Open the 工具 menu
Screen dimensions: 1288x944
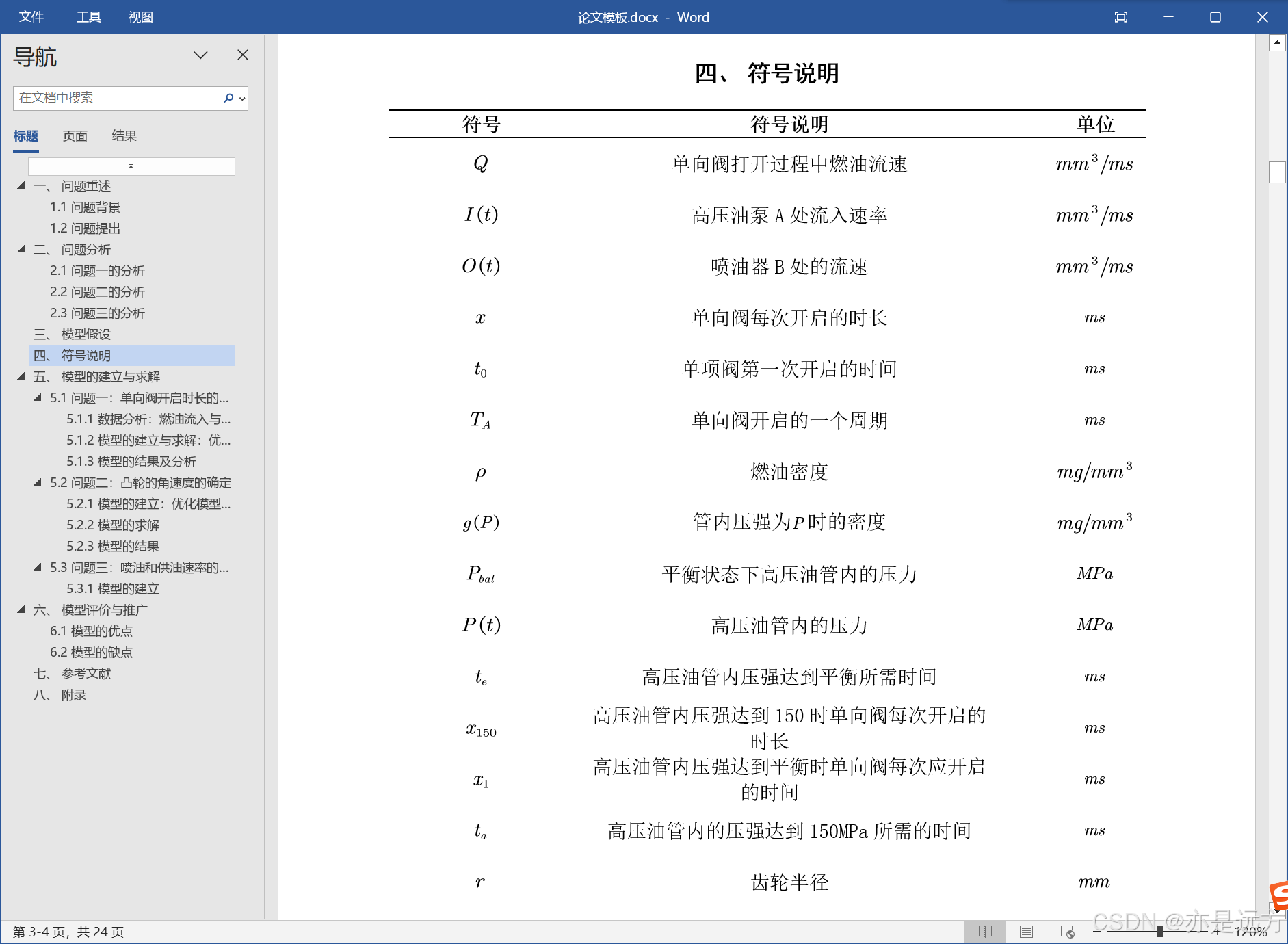(x=89, y=17)
